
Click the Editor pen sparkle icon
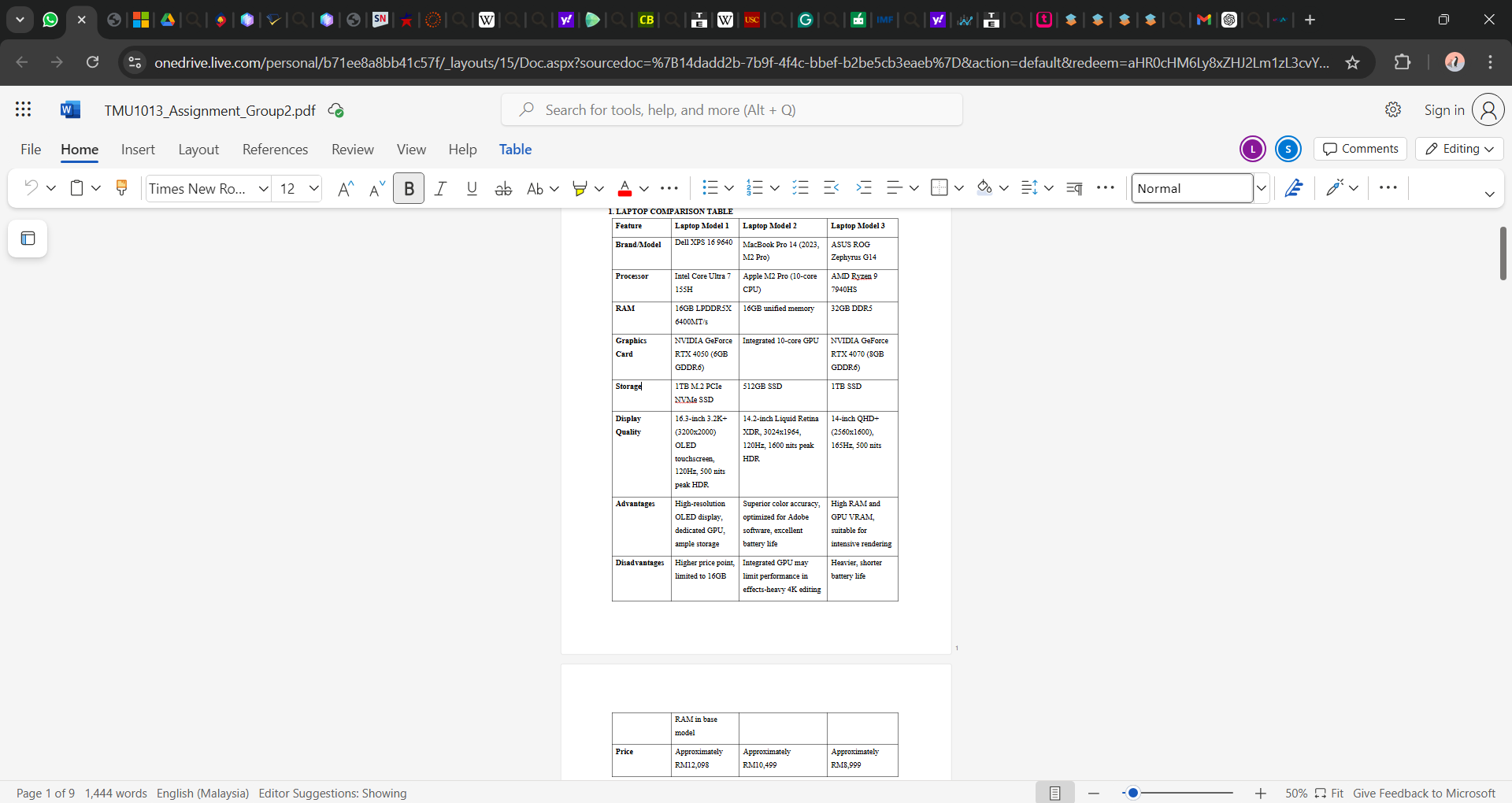click(x=1335, y=188)
